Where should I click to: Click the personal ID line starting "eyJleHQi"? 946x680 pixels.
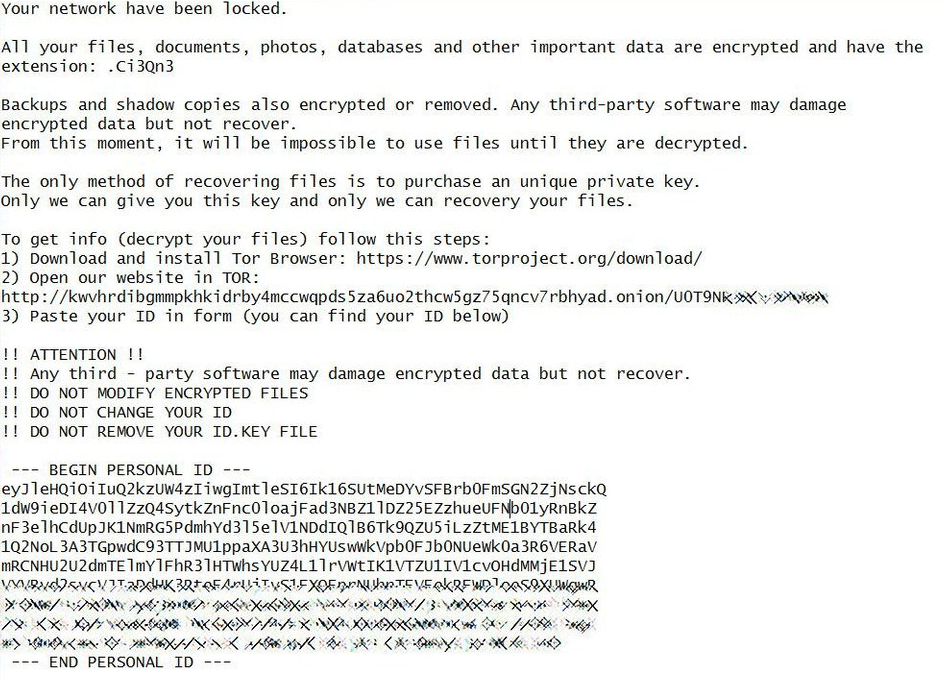(304, 489)
